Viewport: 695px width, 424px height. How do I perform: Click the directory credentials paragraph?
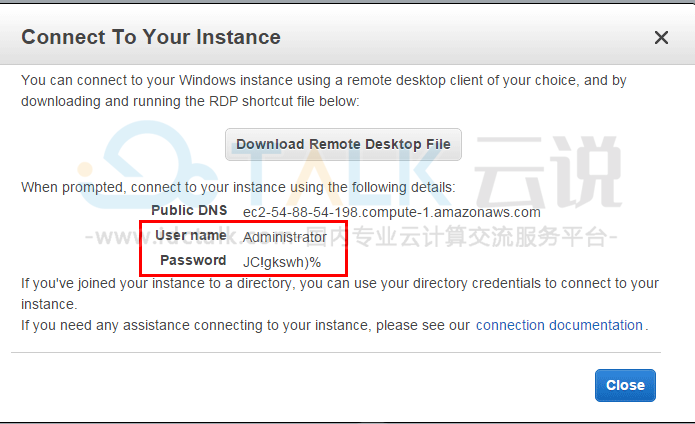pos(340,293)
